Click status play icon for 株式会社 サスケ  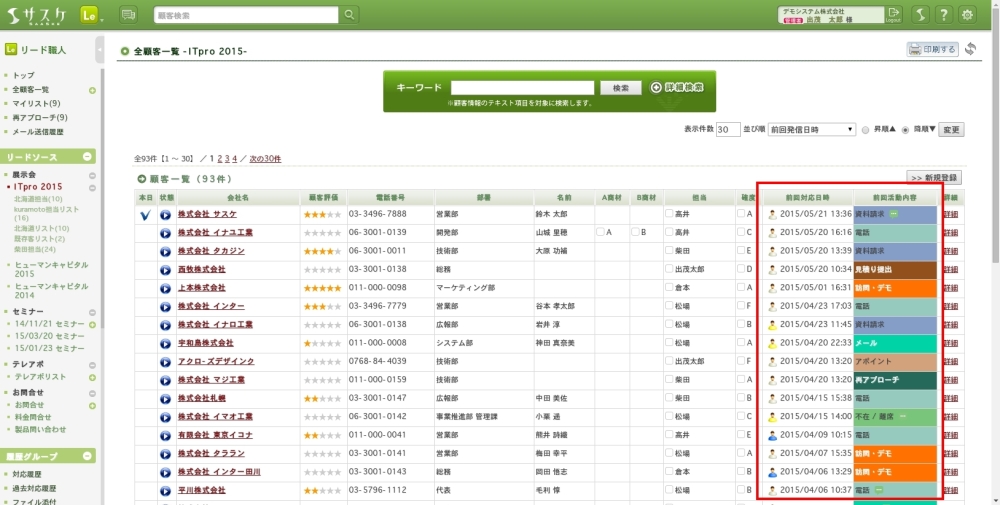(x=166, y=214)
